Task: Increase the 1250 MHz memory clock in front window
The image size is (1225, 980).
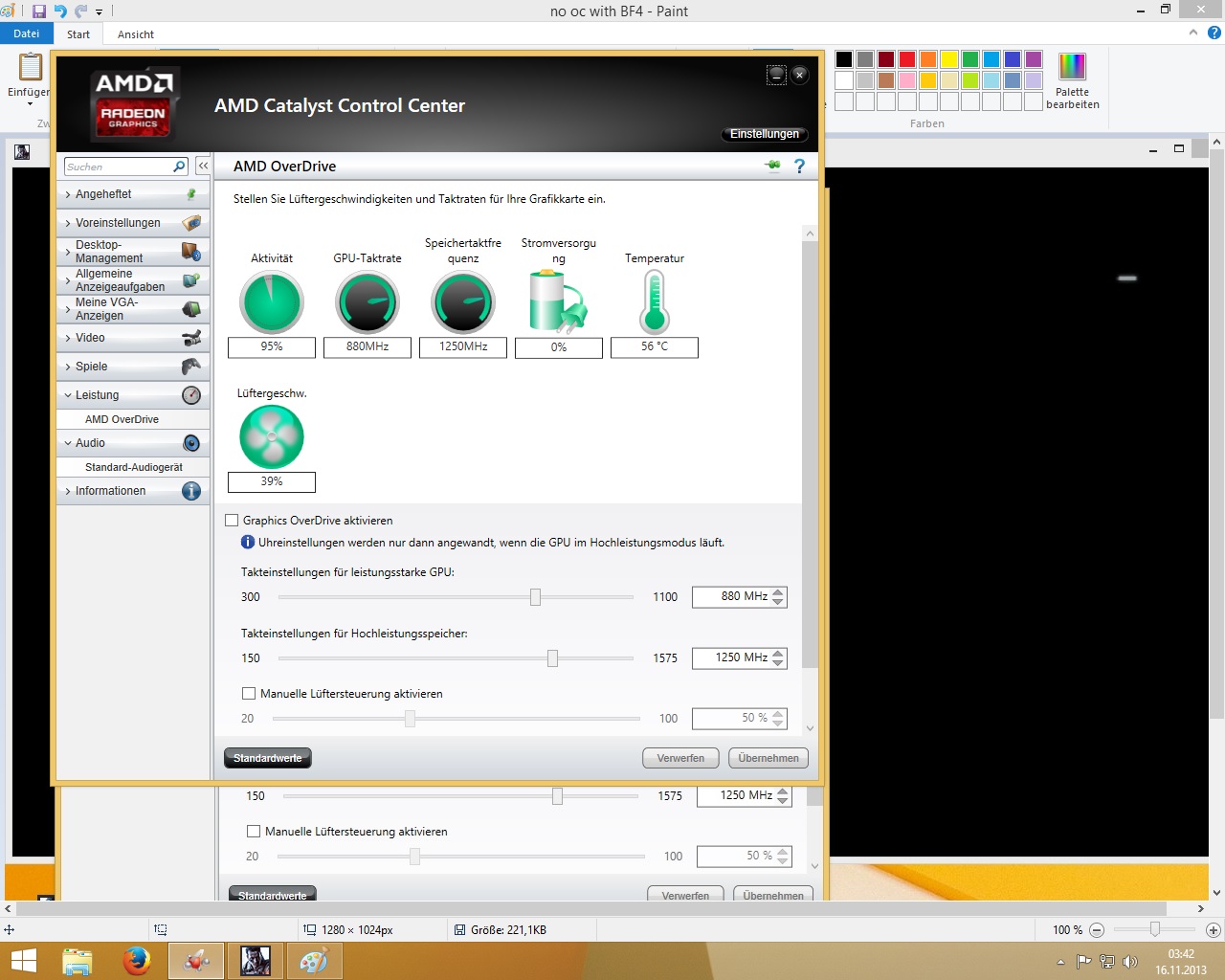Action: click(778, 653)
